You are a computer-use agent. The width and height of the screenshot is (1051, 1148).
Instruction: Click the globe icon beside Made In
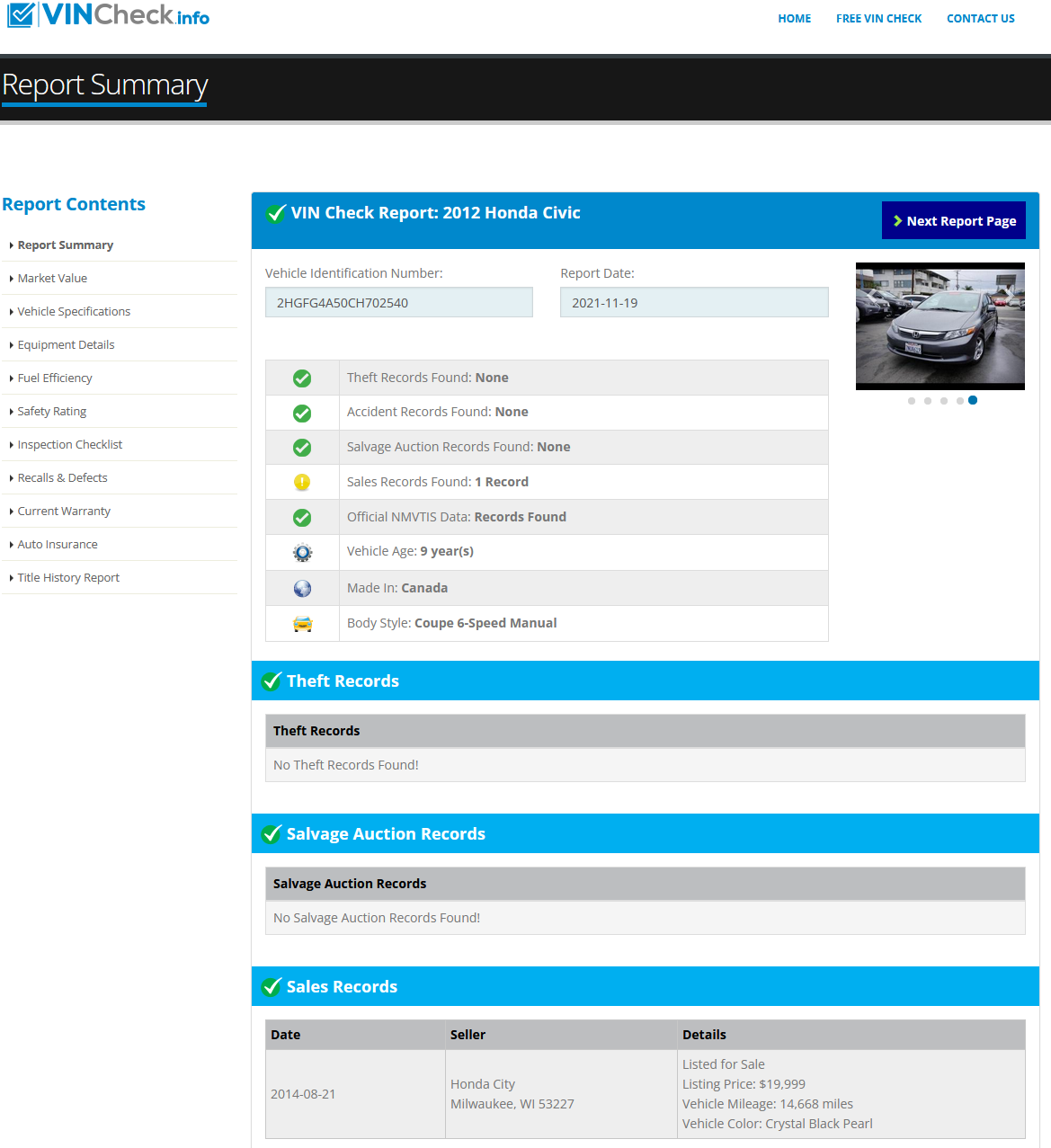[x=302, y=588]
